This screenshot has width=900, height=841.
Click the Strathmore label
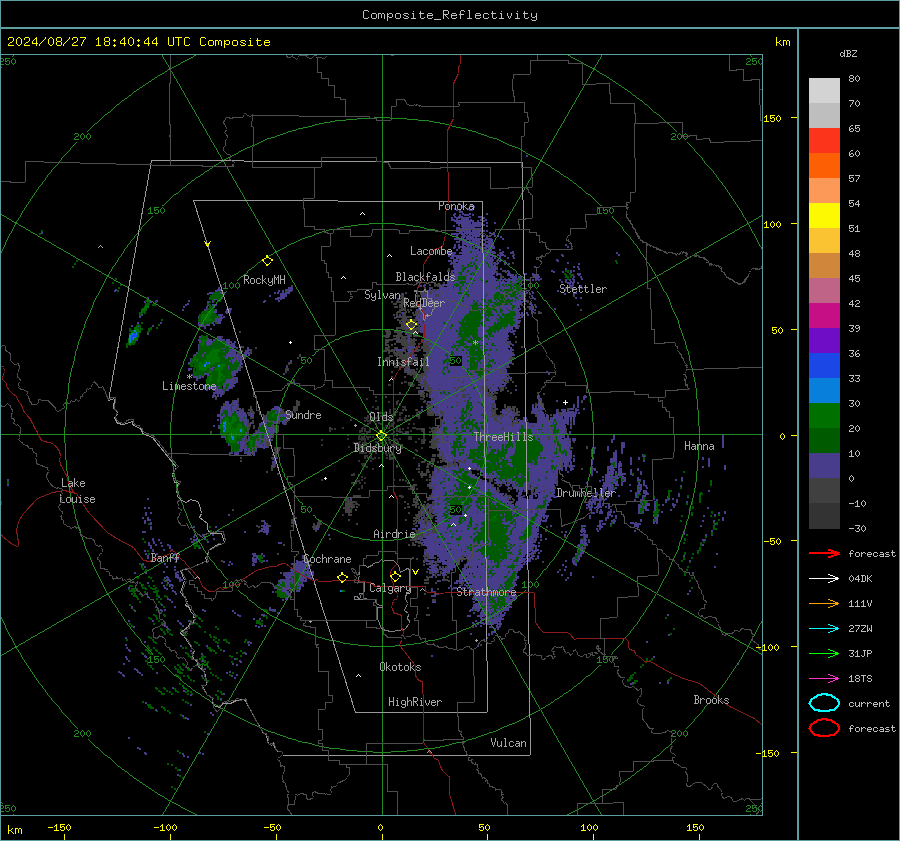click(x=486, y=592)
